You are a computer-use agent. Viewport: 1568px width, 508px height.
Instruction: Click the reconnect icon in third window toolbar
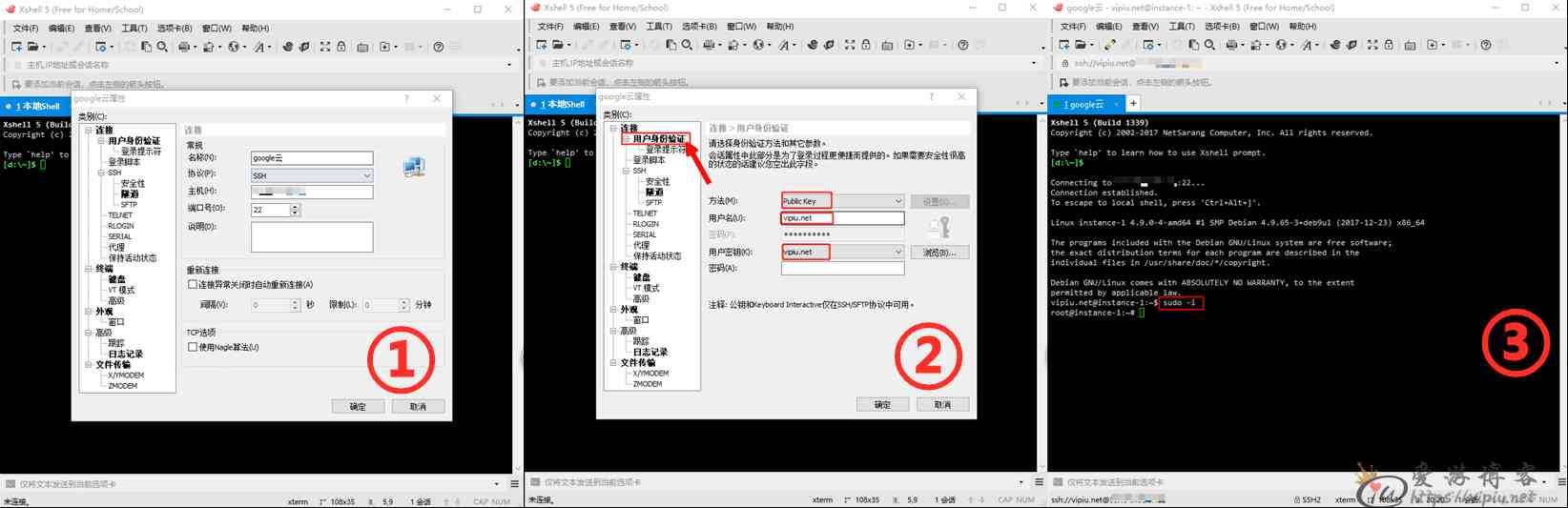tap(1109, 45)
